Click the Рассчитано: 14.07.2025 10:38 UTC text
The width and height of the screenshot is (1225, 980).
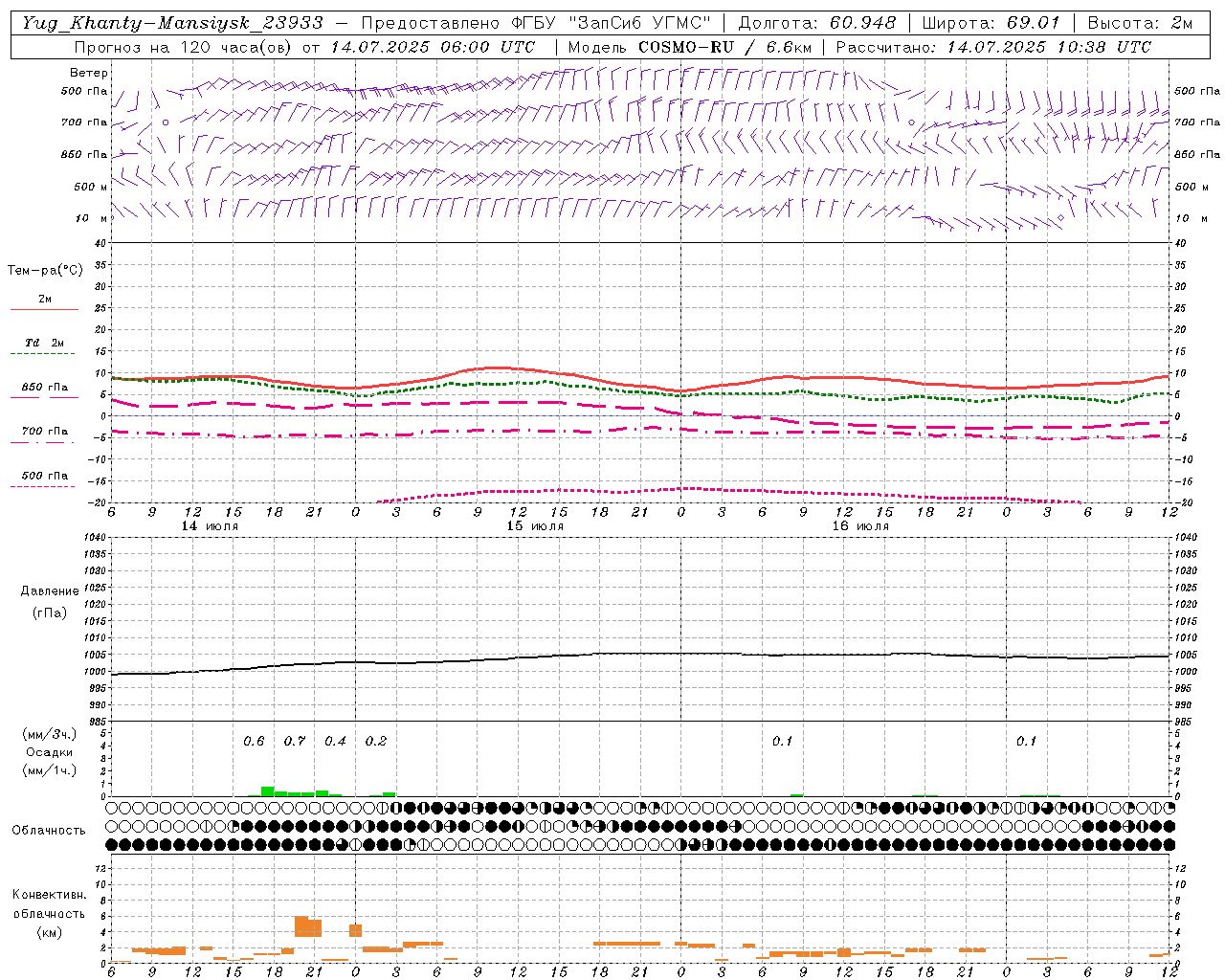(993, 47)
